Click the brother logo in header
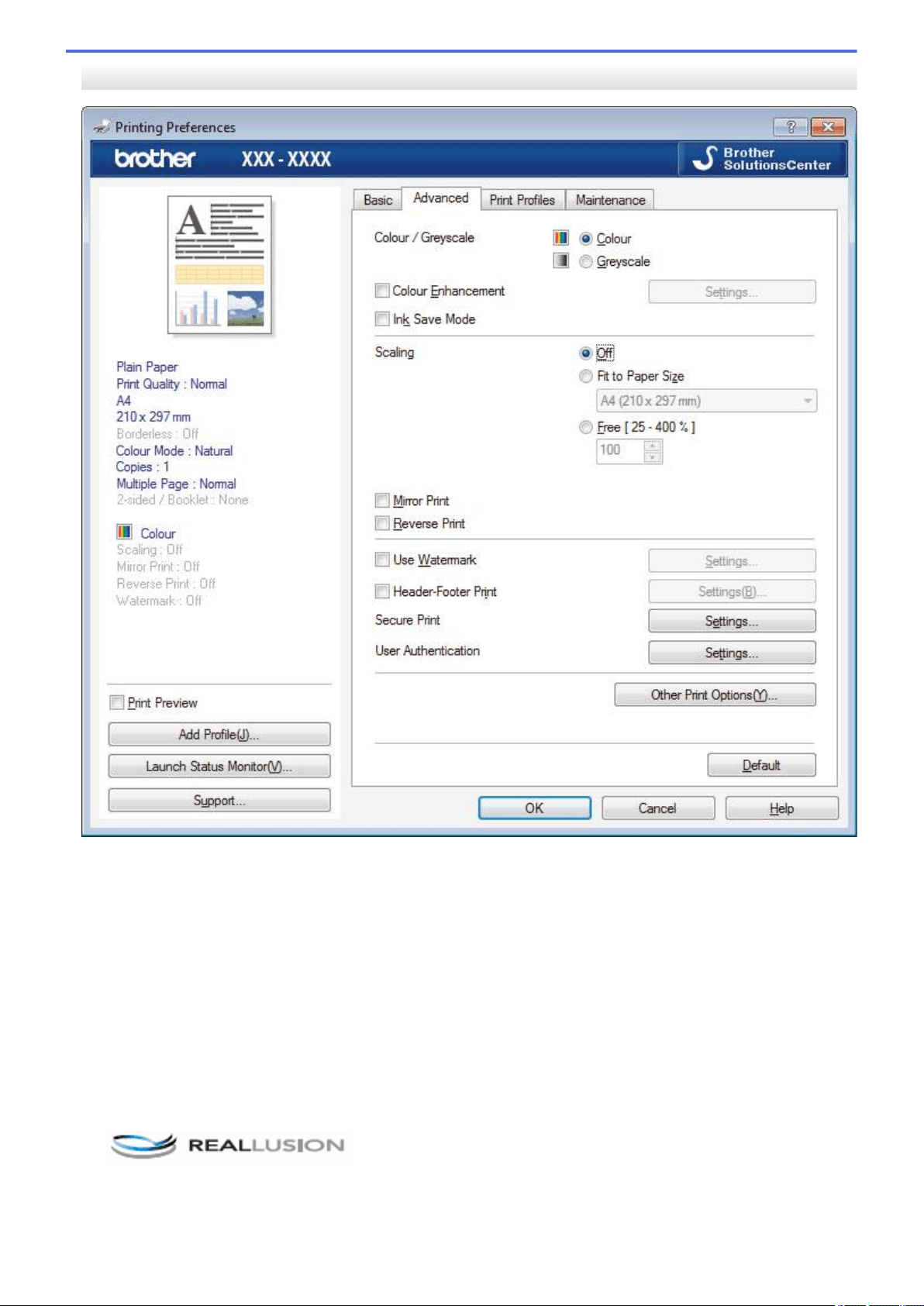This screenshot has width=924, height=1306. pyautogui.click(x=155, y=158)
